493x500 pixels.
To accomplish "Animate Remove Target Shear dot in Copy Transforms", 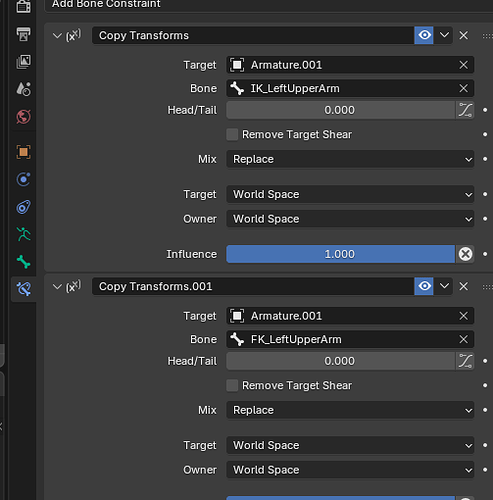I will pyautogui.click(x=485, y=135).
